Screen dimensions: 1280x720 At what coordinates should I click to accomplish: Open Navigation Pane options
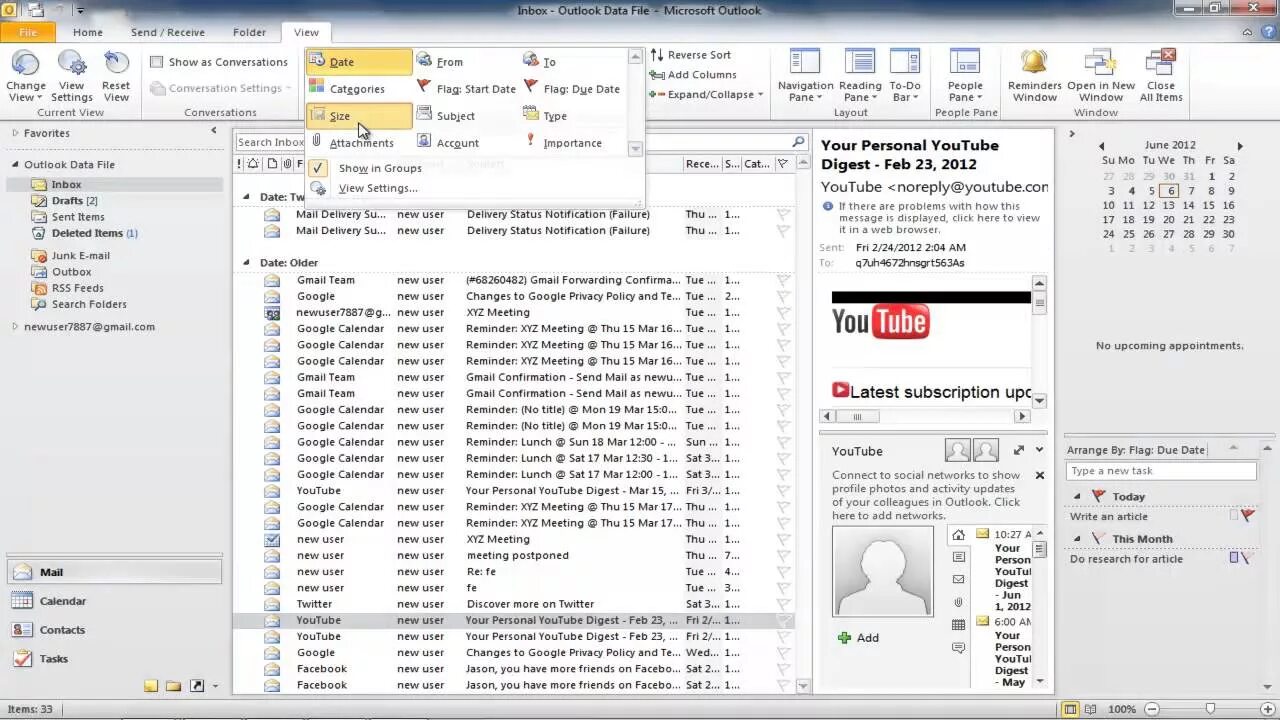[806, 76]
